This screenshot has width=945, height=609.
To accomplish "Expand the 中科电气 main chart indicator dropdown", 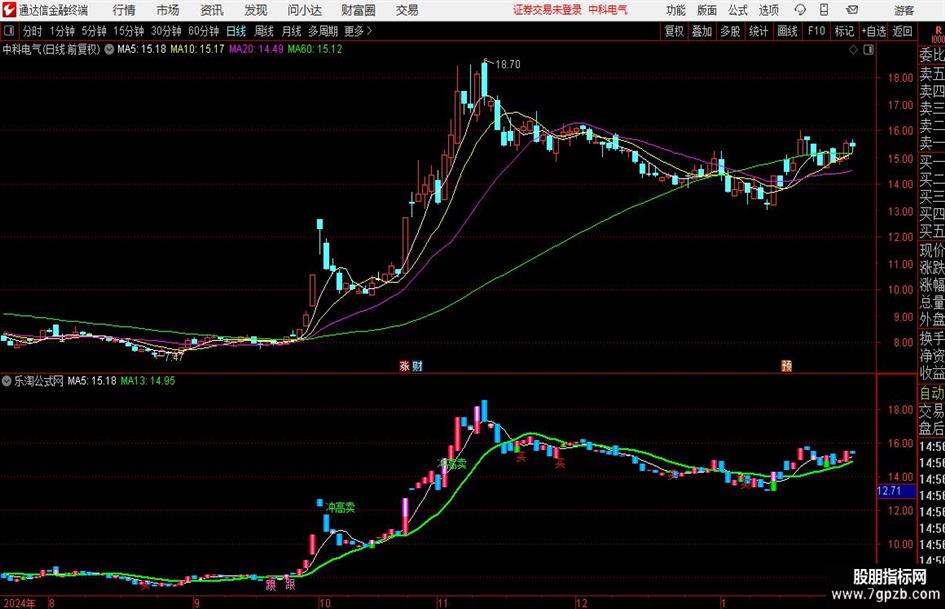I will pos(109,49).
